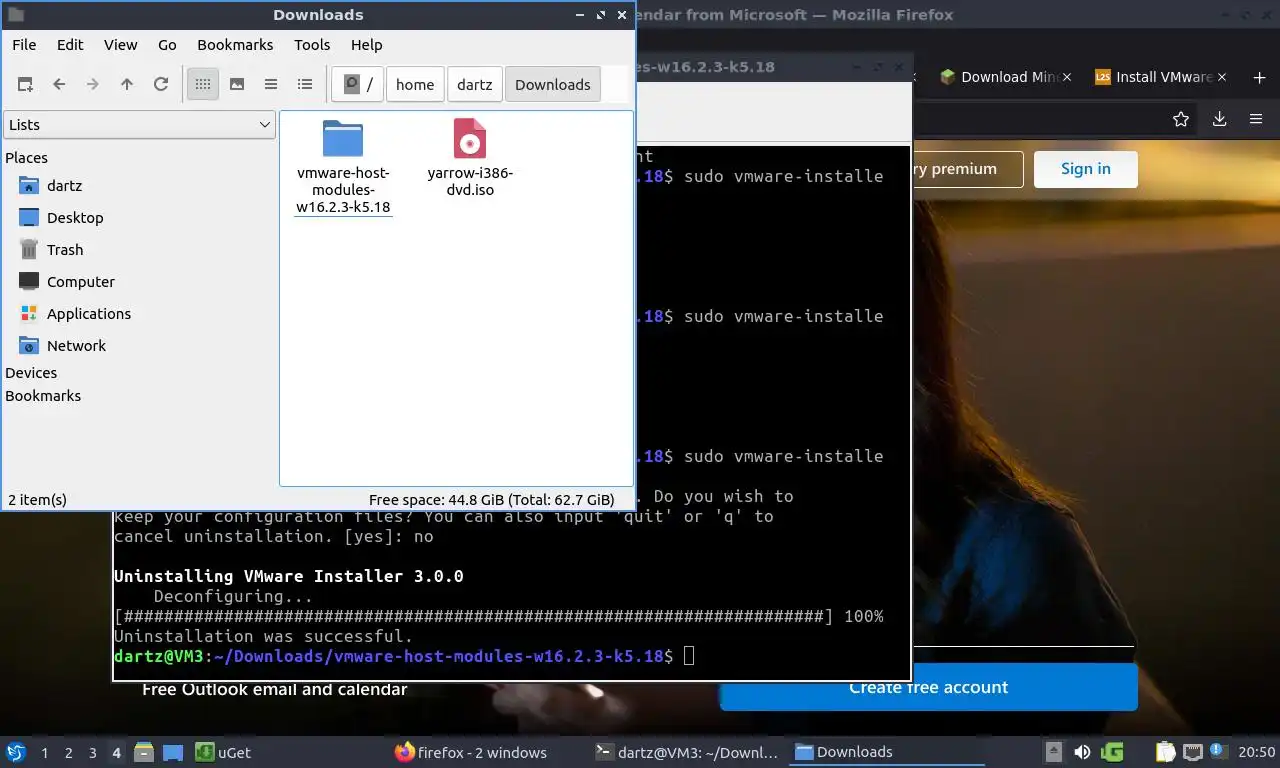Click the Devices section header

(31, 373)
